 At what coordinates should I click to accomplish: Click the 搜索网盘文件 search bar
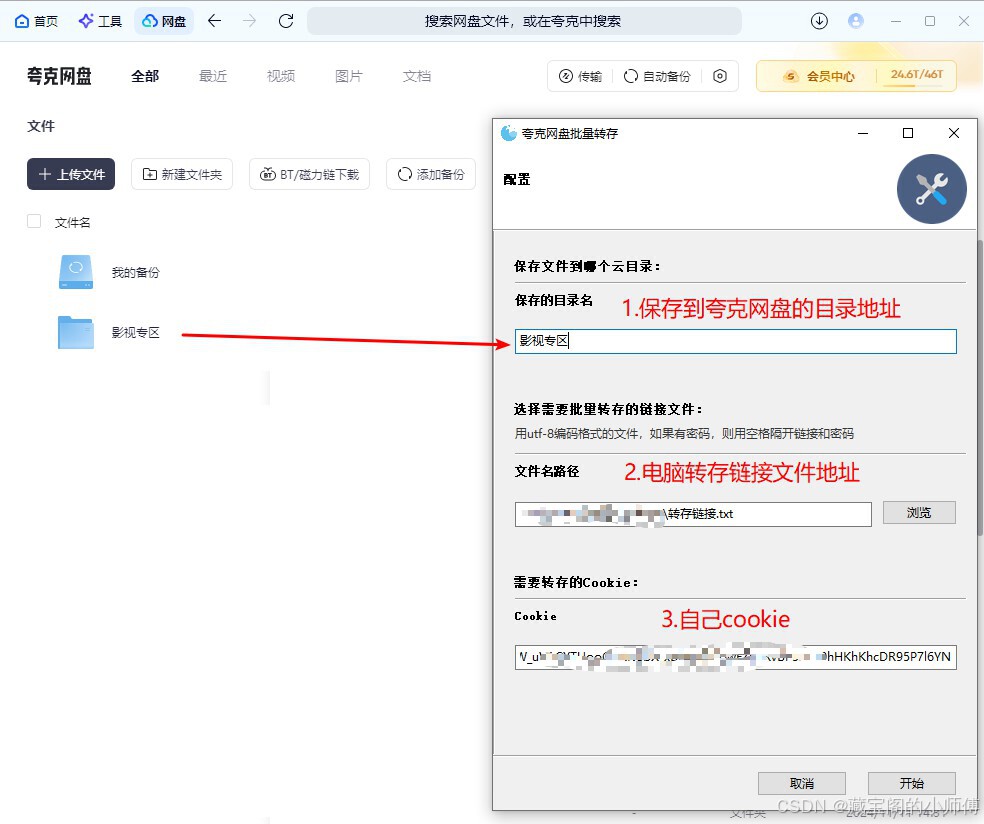coord(524,21)
